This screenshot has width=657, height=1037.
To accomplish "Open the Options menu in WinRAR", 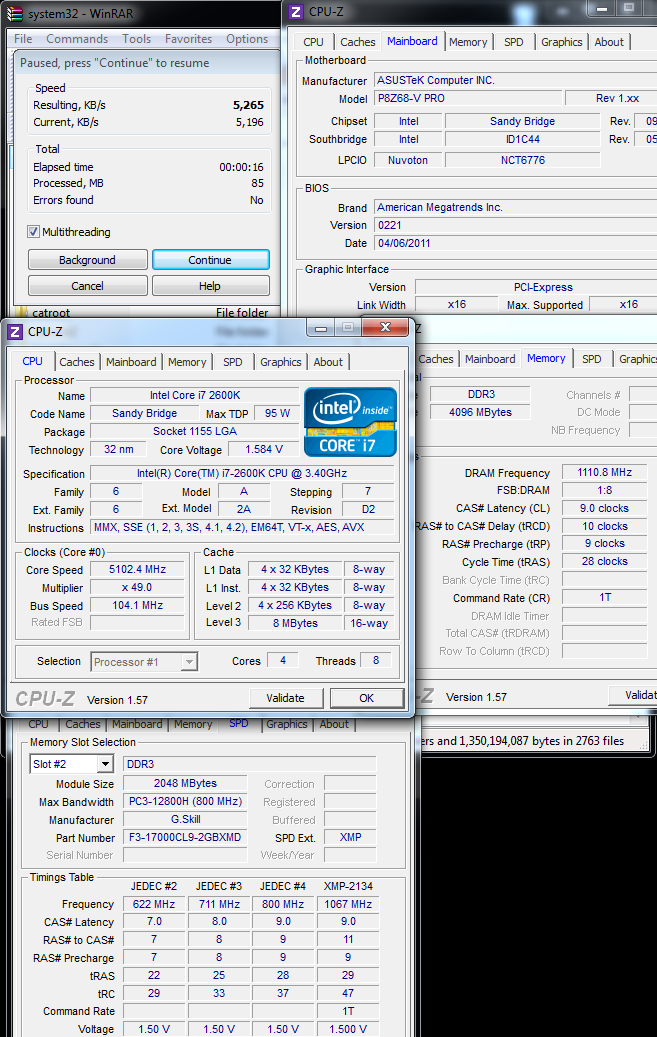I will 247,39.
